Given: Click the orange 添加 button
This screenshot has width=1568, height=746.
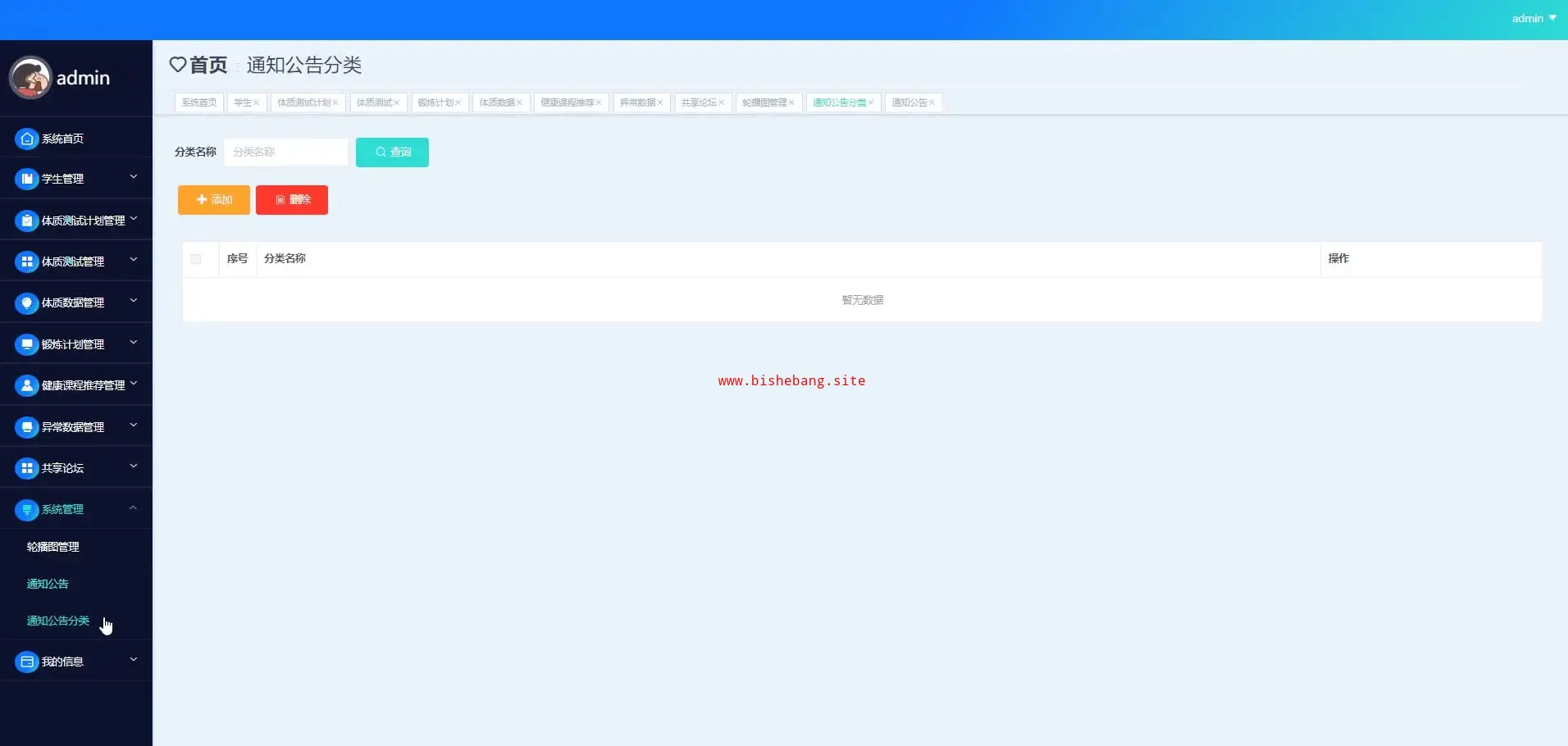Looking at the screenshot, I should pyautogui.click(x=214, y=200).
